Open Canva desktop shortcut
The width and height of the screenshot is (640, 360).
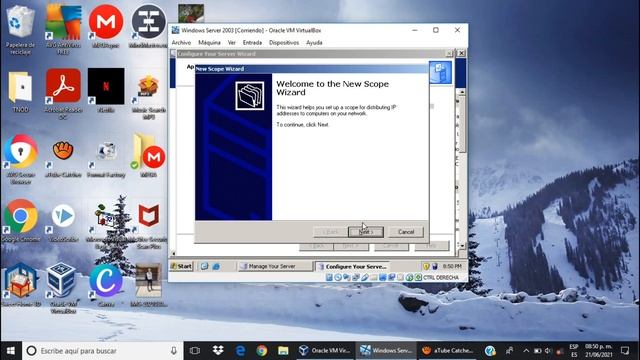106,285
